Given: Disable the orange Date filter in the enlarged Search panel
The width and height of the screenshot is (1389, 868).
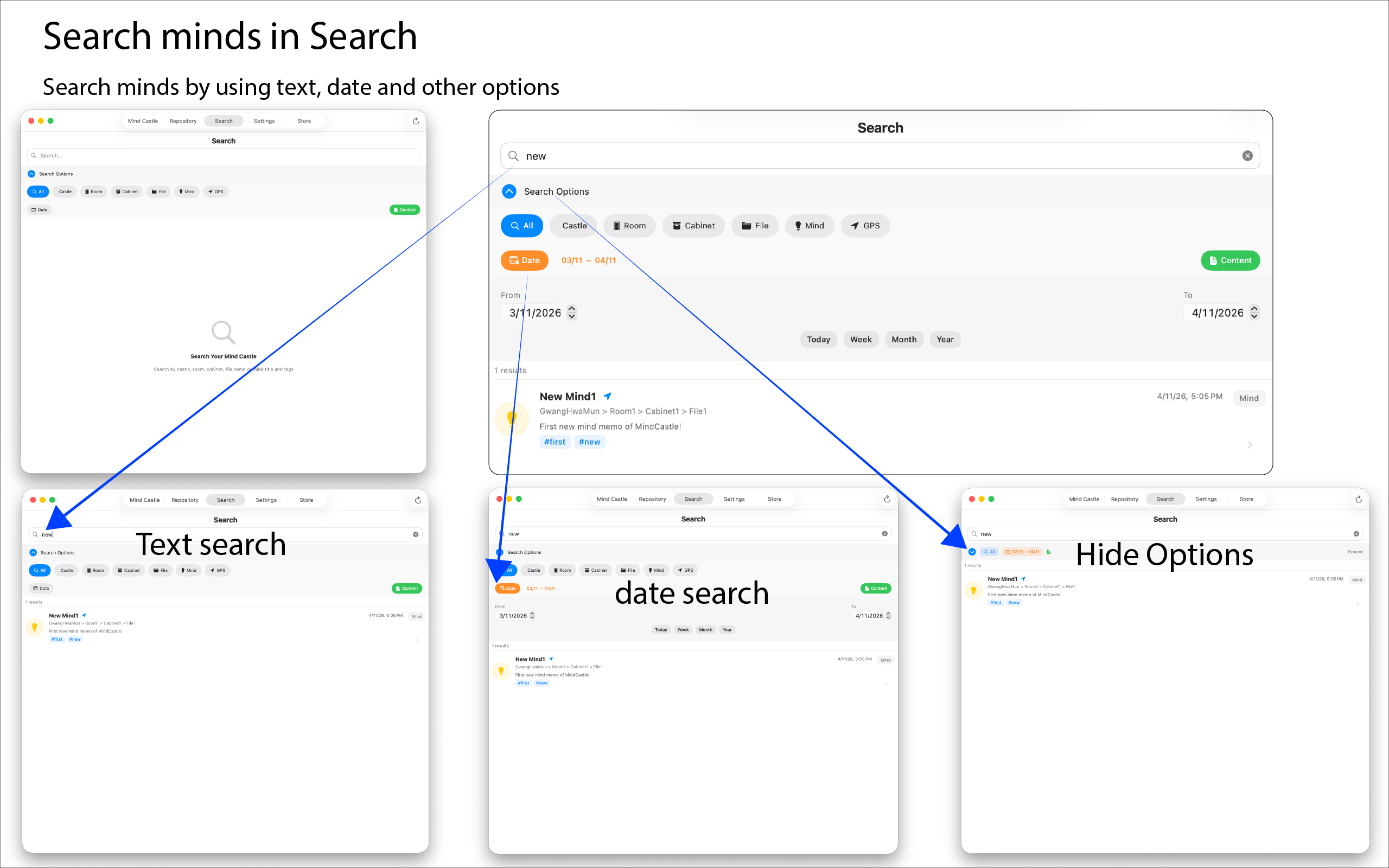Looking at the screenshot, I should coord(524,260).
